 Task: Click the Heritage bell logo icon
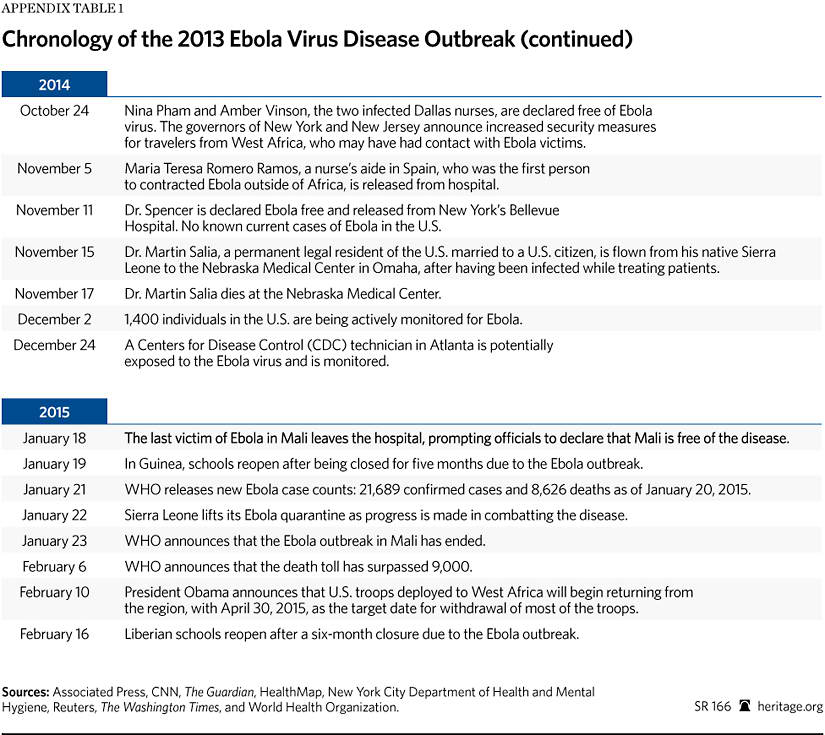[744, 707]
